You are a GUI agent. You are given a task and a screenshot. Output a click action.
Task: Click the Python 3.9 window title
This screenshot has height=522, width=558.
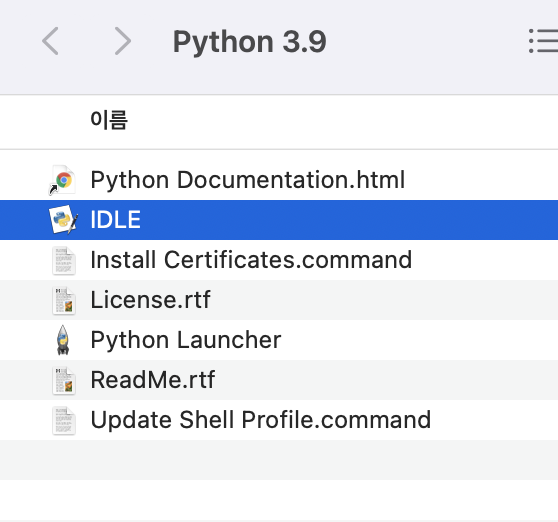(249, 42)
